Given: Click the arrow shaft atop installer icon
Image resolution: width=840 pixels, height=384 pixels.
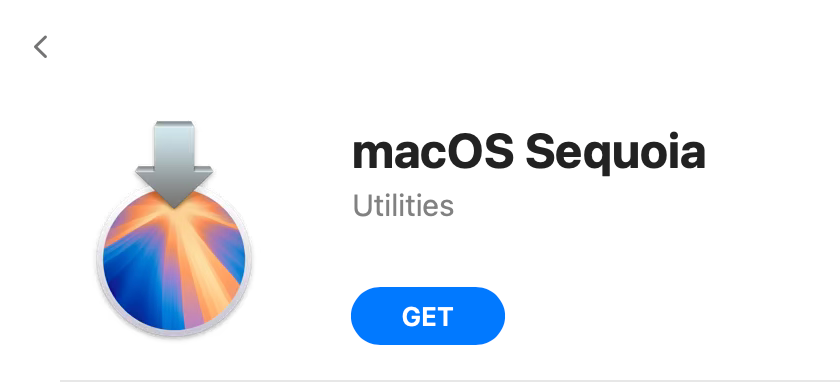Looking at the screenshot, I should pos(174,144).
